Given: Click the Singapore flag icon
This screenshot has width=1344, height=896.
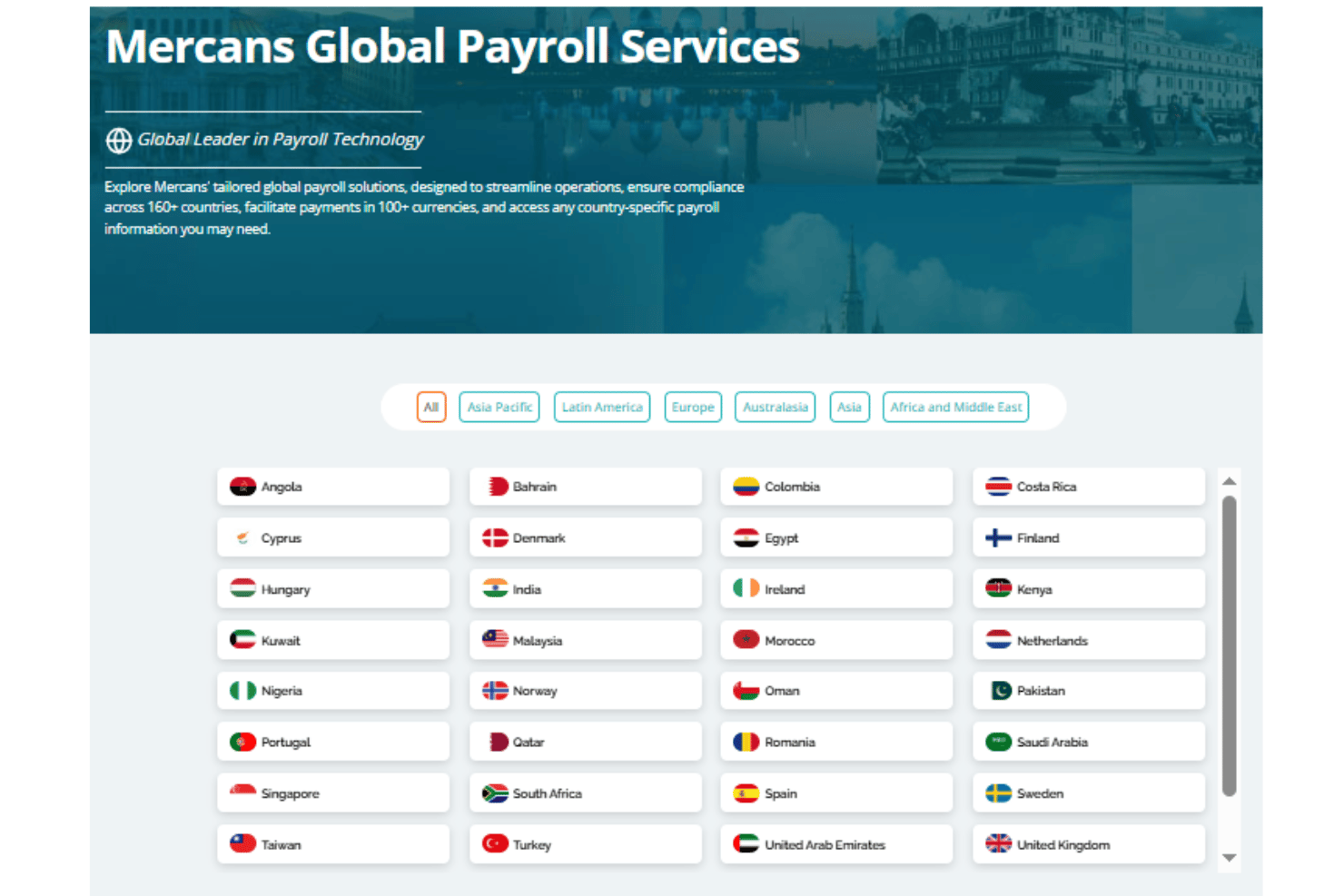Looking at the screenshot, I should (242, 793).
